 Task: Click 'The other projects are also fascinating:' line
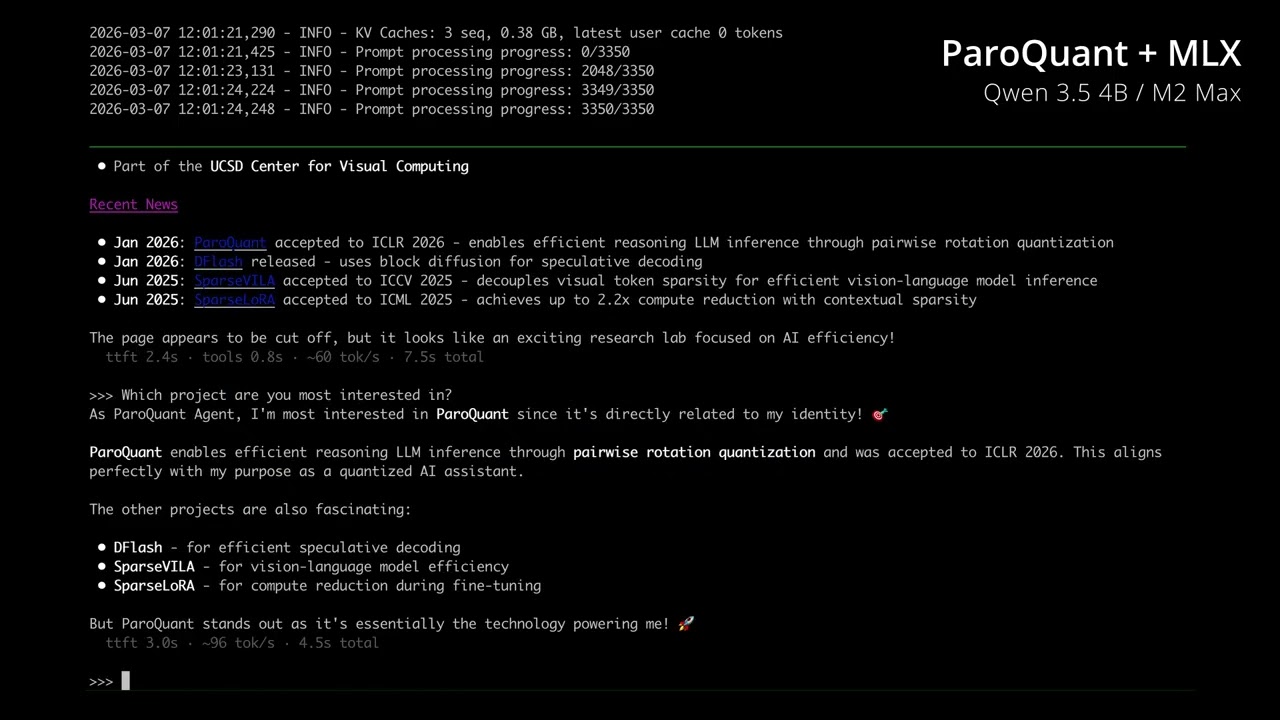pos(250,509)
